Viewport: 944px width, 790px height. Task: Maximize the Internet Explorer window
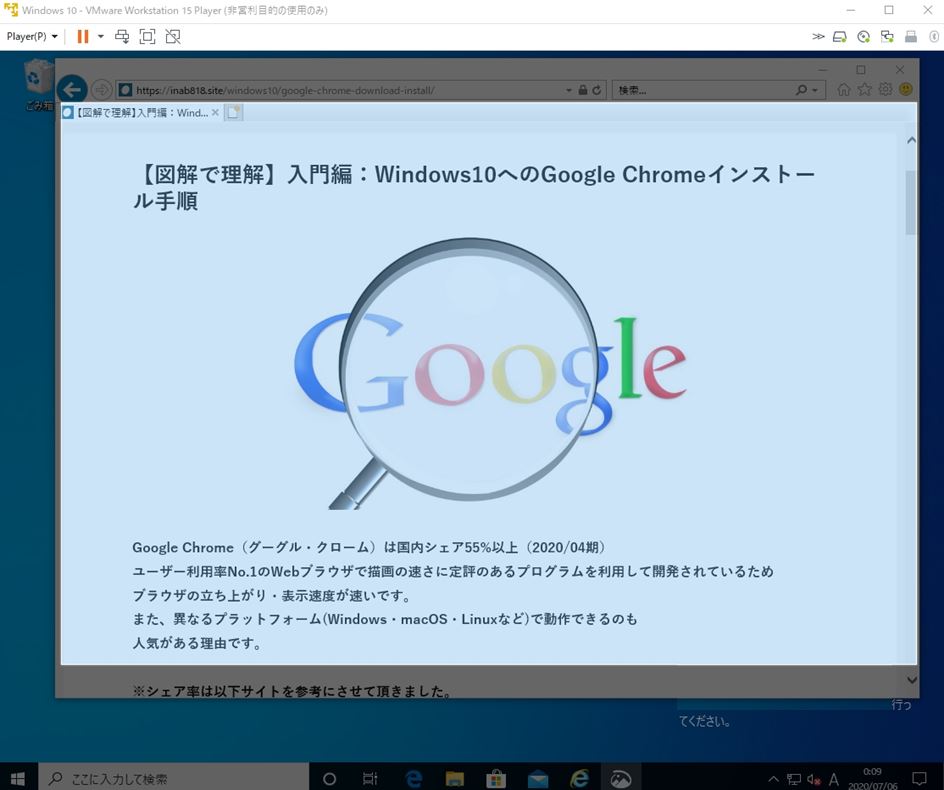click(861, 70)
